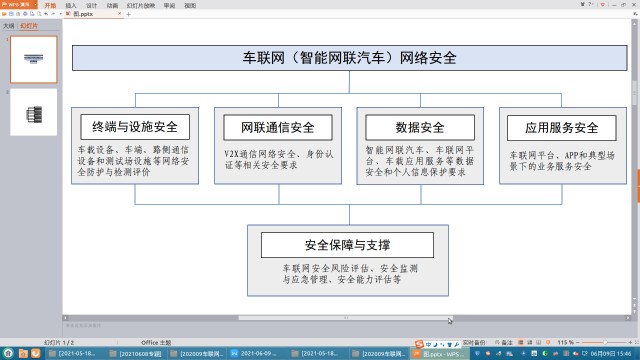Select slide 1 thumbnail
This screenshot has width=640, height=360.
33,59
